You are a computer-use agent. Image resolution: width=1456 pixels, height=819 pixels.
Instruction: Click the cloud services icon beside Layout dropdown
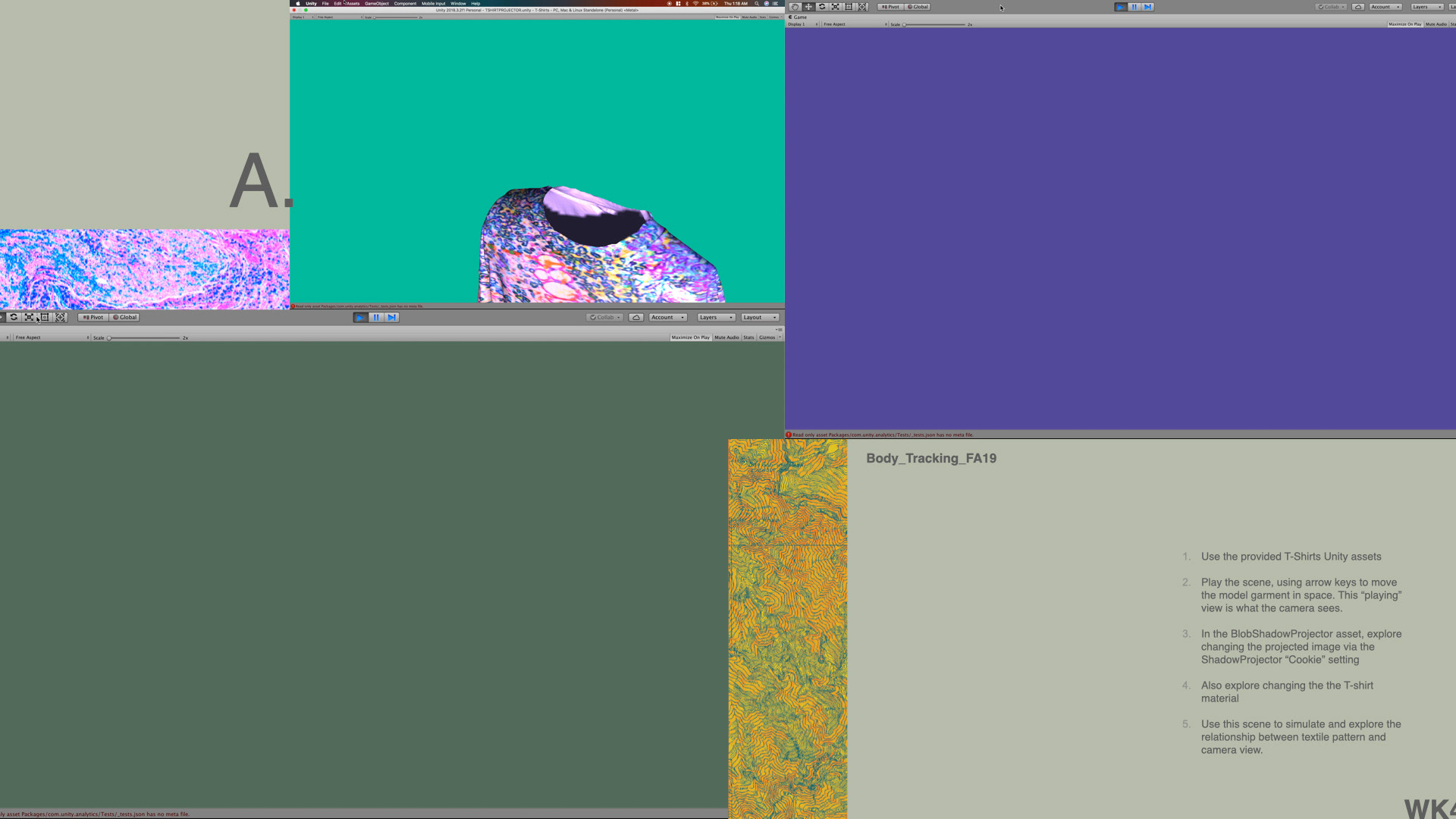[636, 318]
